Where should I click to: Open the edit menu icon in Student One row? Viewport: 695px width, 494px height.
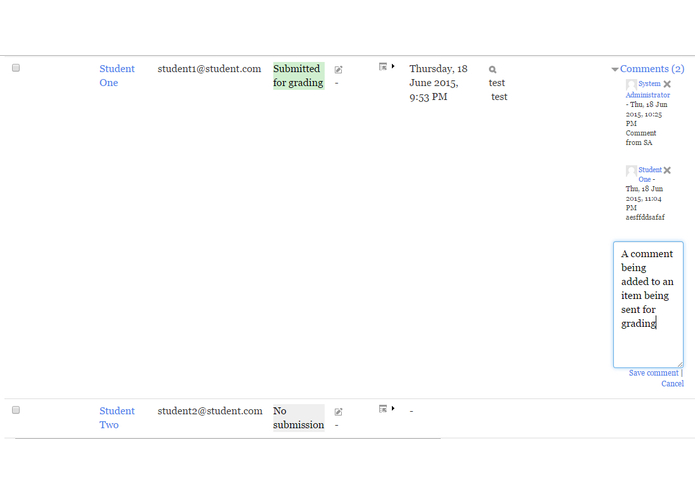pos(383,66)
